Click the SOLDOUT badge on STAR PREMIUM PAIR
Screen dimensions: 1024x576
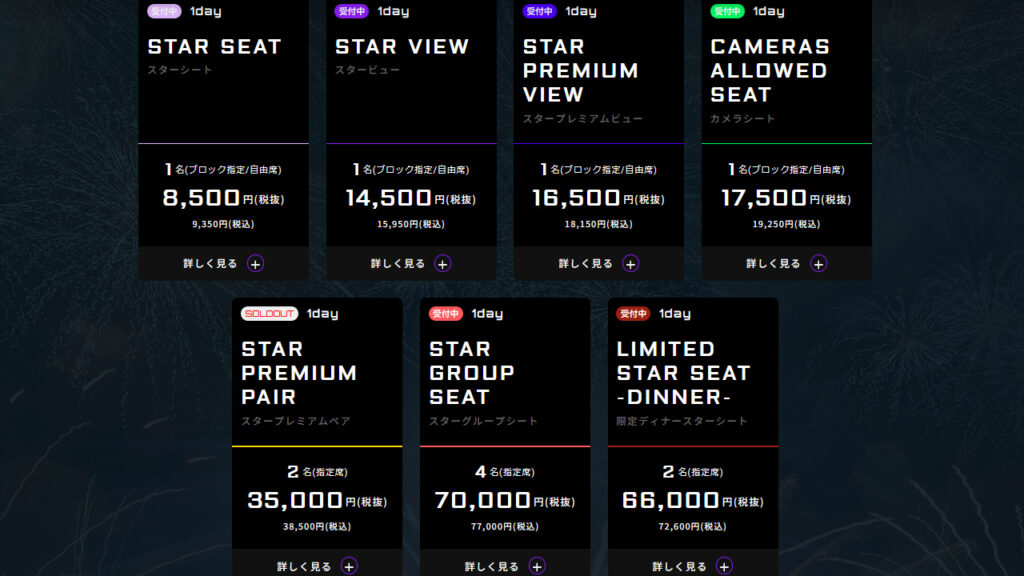(x=270, y=314)
